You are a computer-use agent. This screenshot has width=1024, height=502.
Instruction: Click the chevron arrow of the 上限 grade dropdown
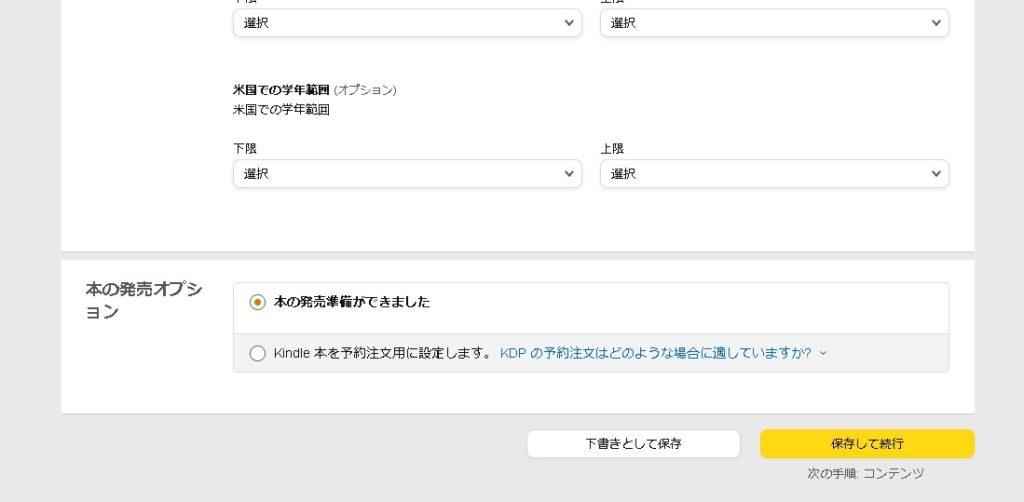(936, 174)
